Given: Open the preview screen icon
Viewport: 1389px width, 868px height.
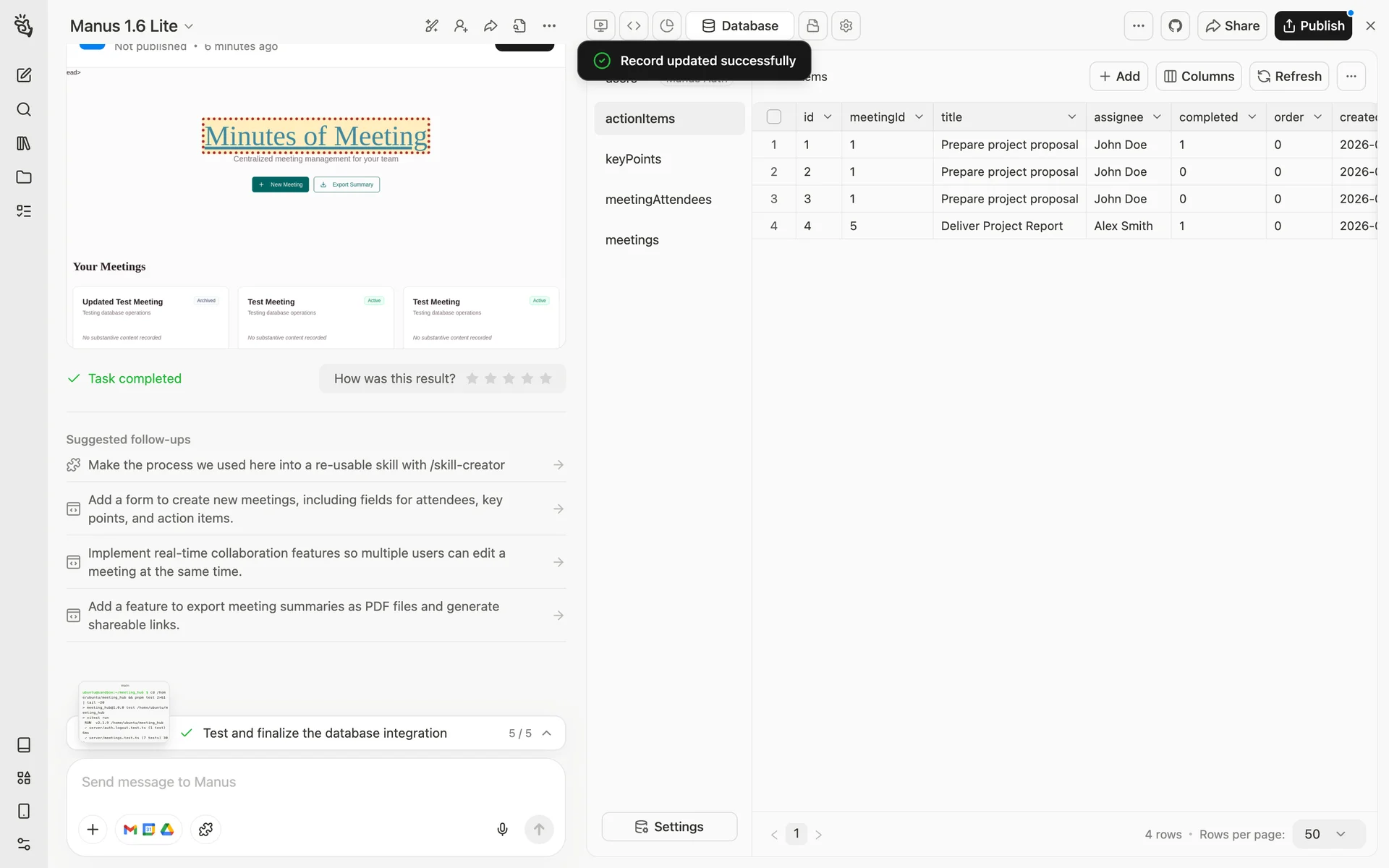Looking at the screenshot, I should pos(600,26).
